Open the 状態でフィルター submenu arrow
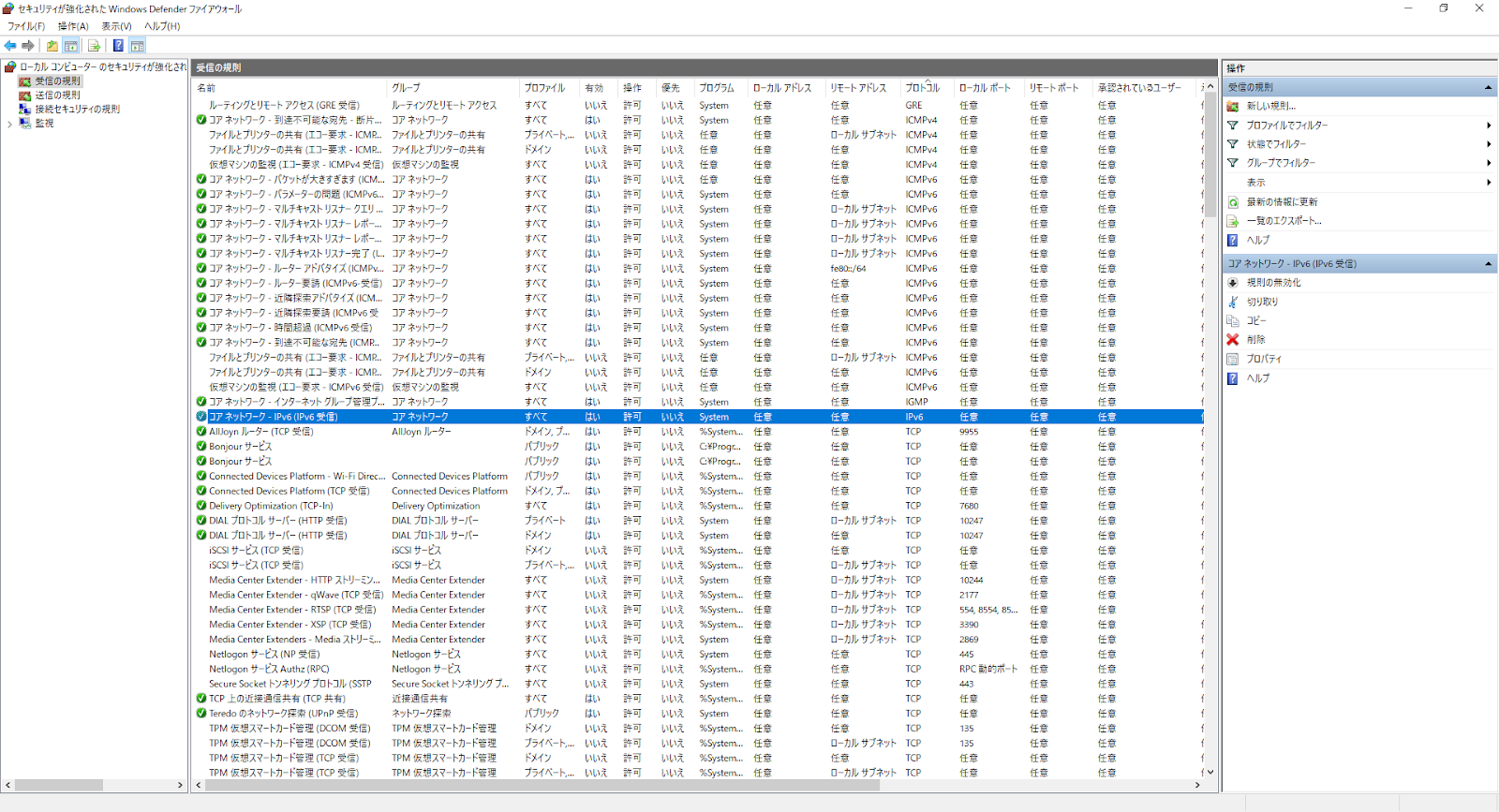The image size is (1499, 812). [1489, 143]
